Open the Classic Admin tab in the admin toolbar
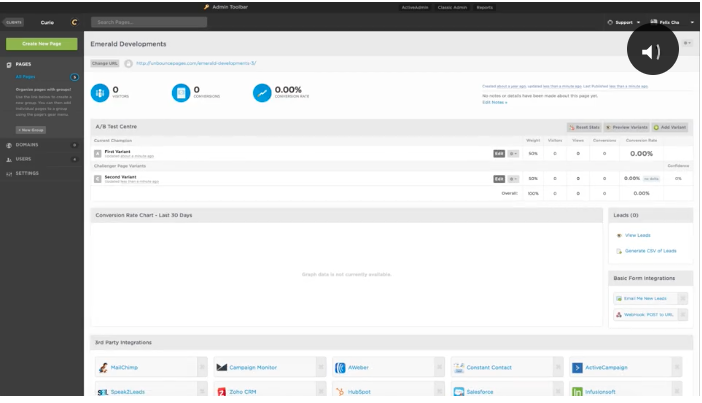 pos(452,8)
